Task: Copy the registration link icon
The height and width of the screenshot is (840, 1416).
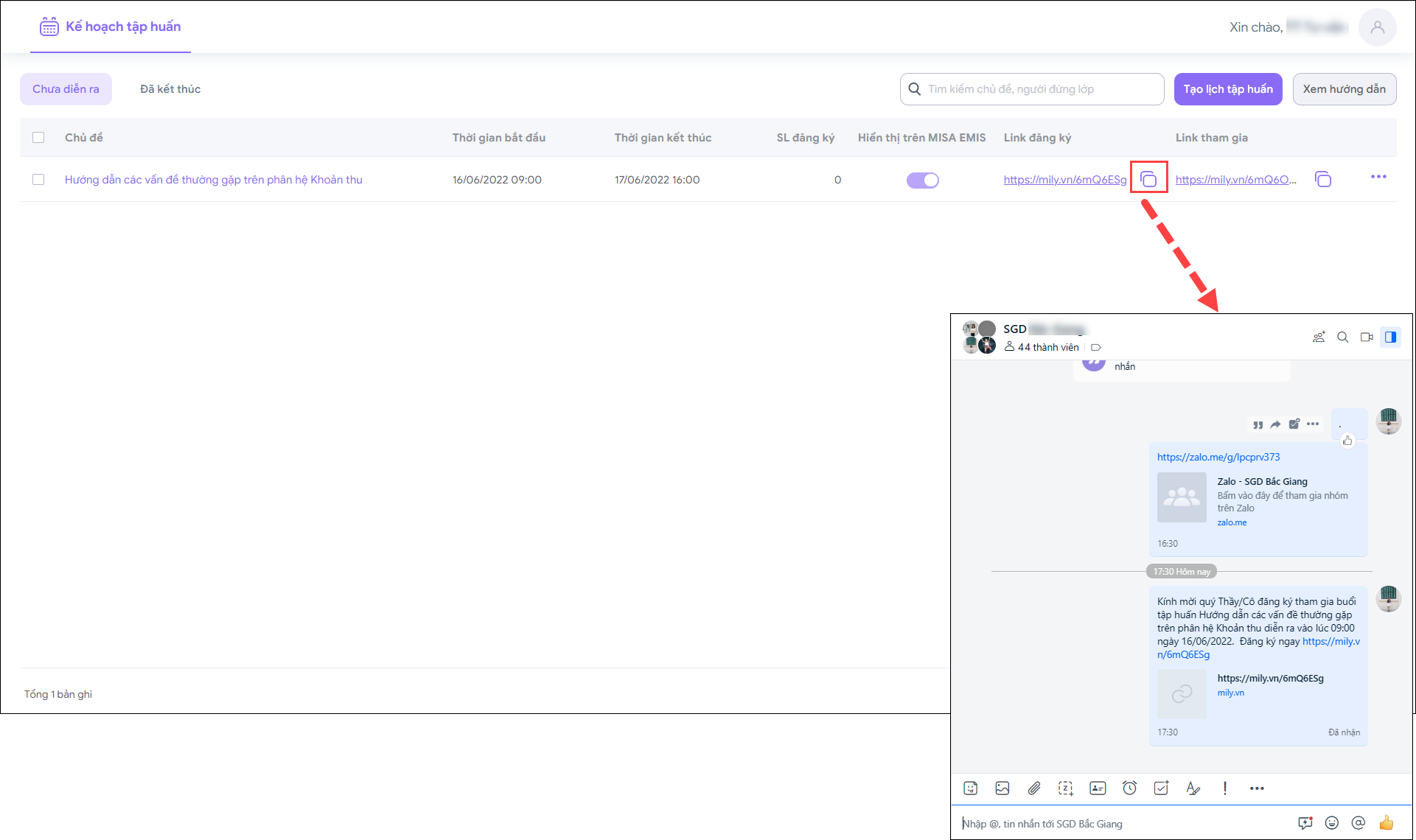Action: point(1148,179)
